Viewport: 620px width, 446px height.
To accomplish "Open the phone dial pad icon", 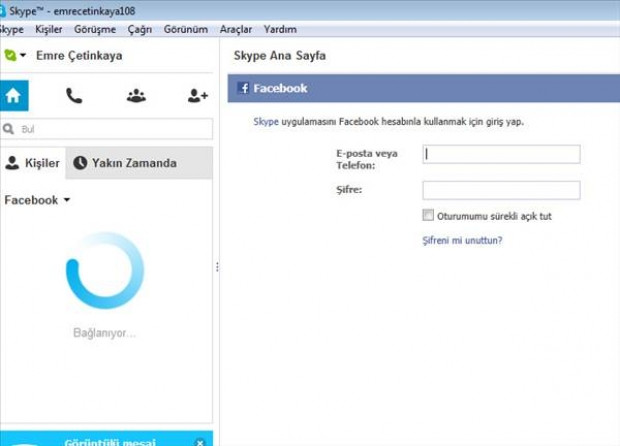I will [x=74, y=96].
